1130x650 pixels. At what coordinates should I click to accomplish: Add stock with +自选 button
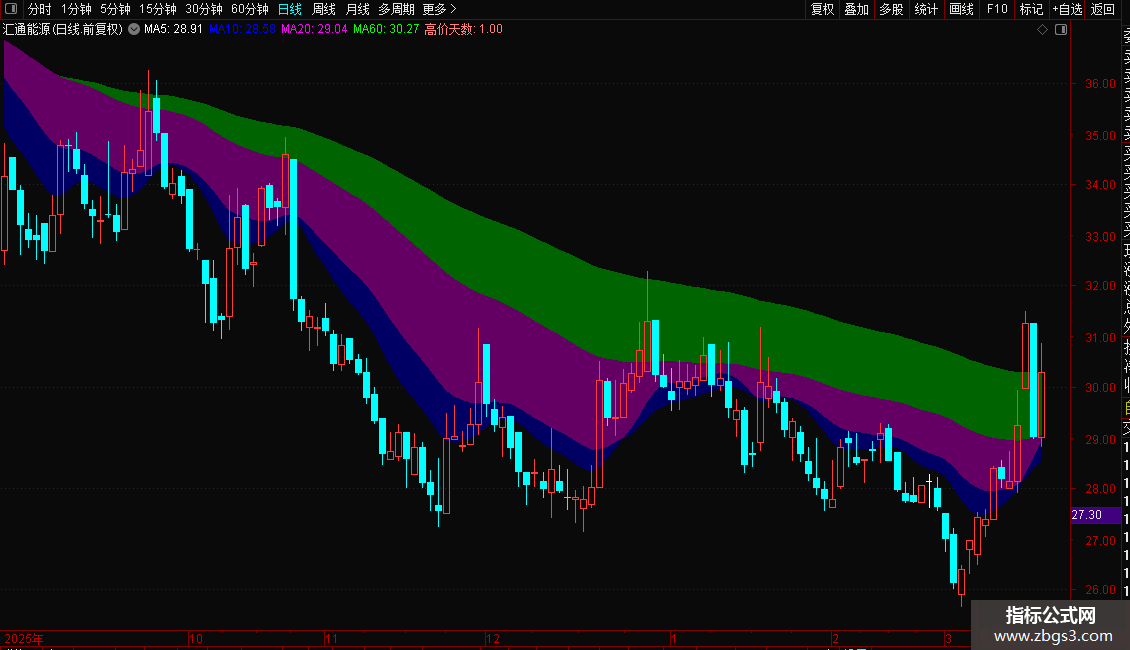1067,9
